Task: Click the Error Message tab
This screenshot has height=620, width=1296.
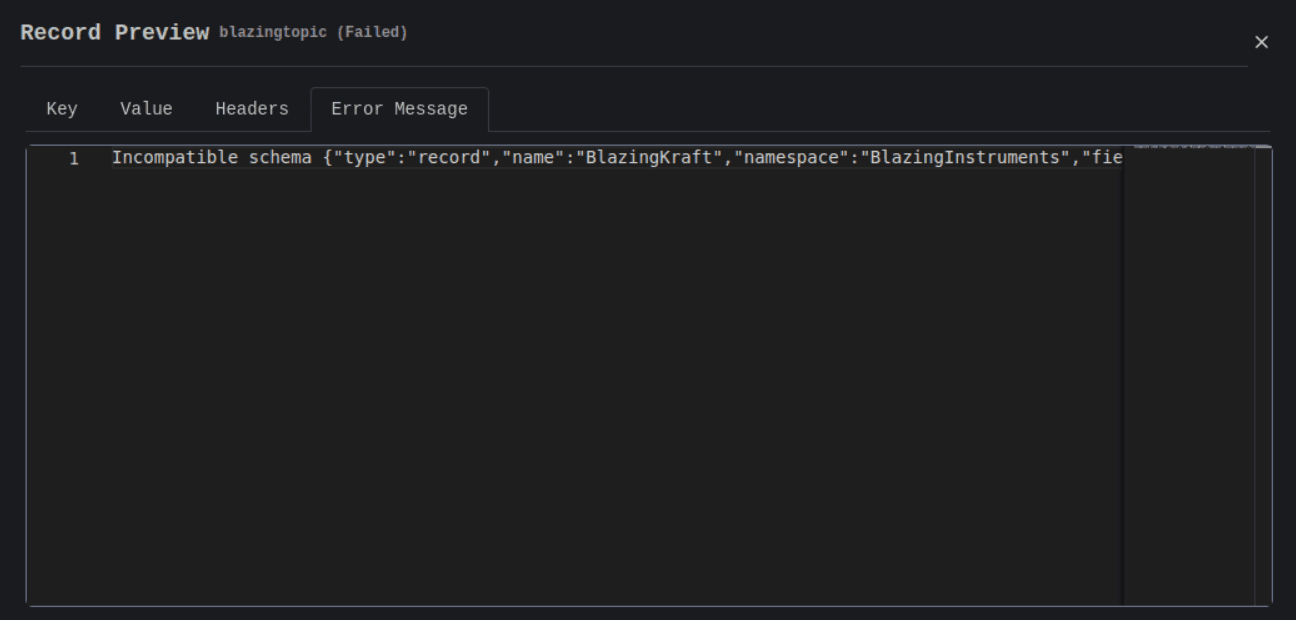Action: click(399, 109)
